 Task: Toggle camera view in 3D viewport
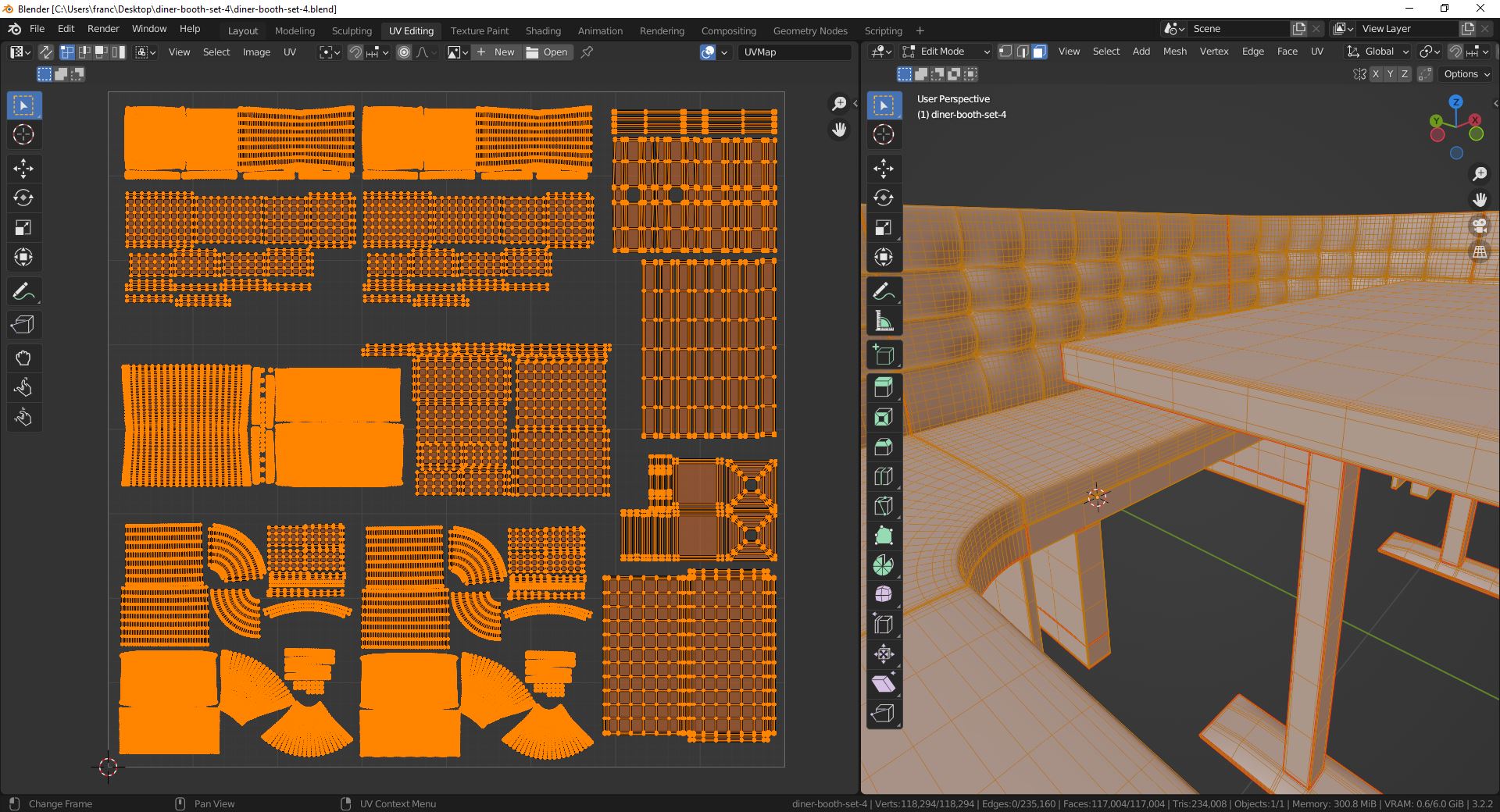(x=1480, y=226)
